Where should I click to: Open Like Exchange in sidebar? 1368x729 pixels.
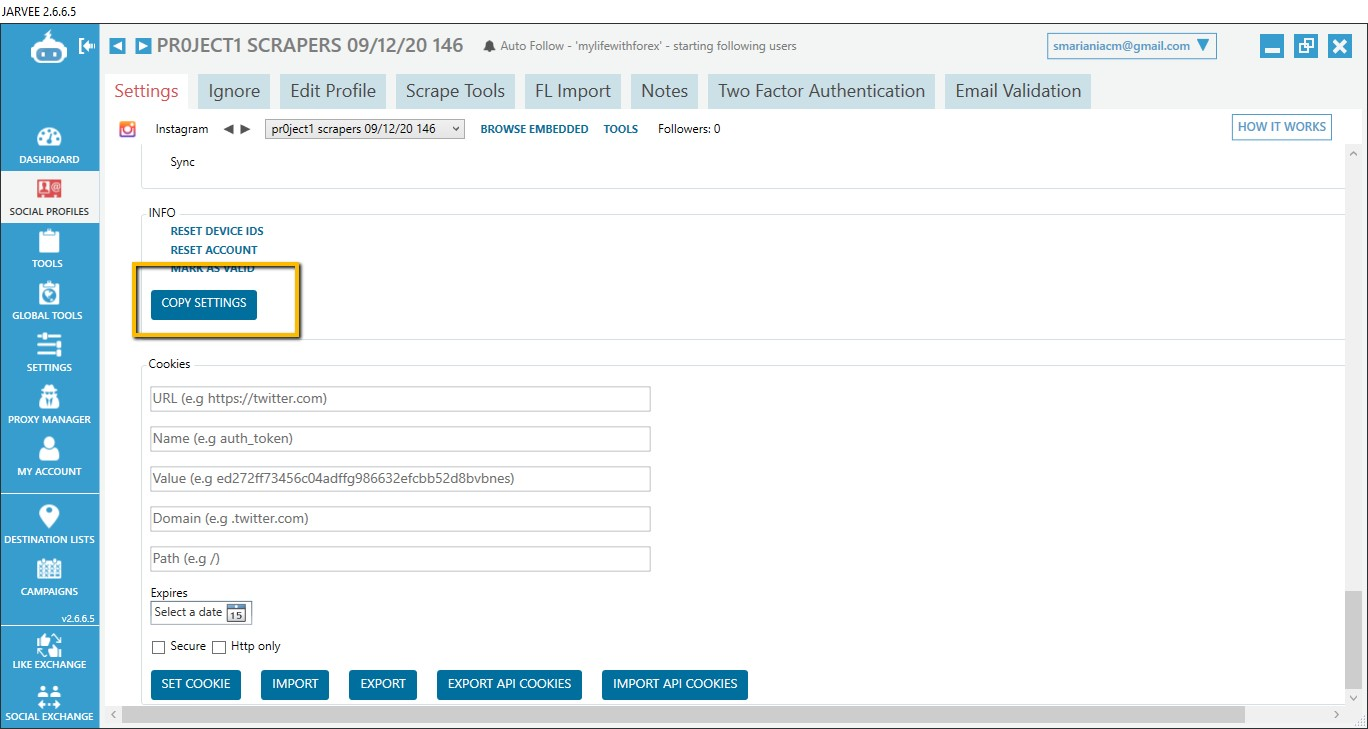point(49,651)
